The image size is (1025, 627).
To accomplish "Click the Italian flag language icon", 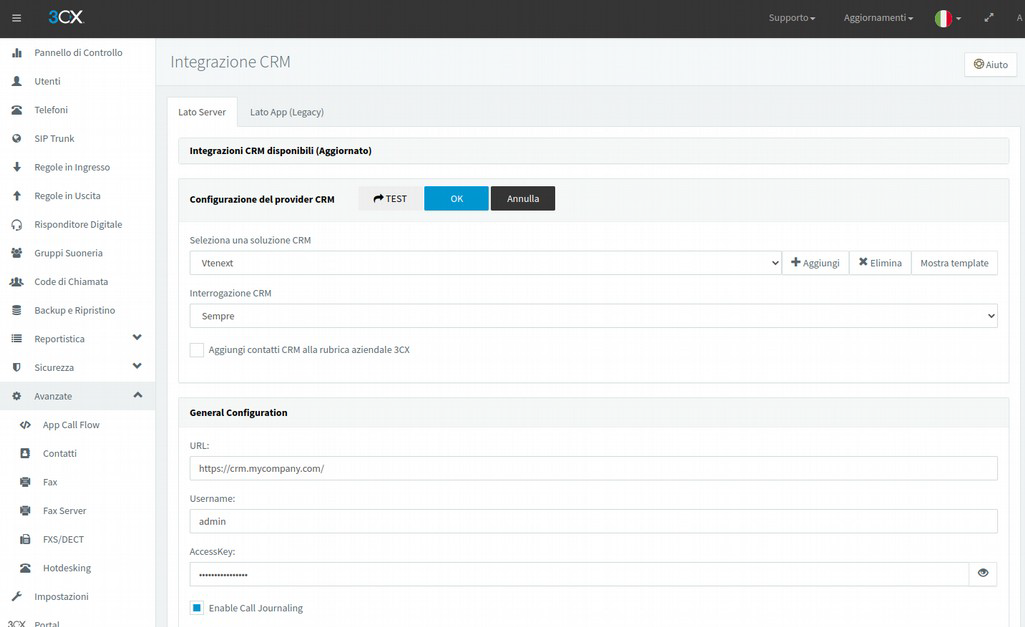I will (943, 18).
